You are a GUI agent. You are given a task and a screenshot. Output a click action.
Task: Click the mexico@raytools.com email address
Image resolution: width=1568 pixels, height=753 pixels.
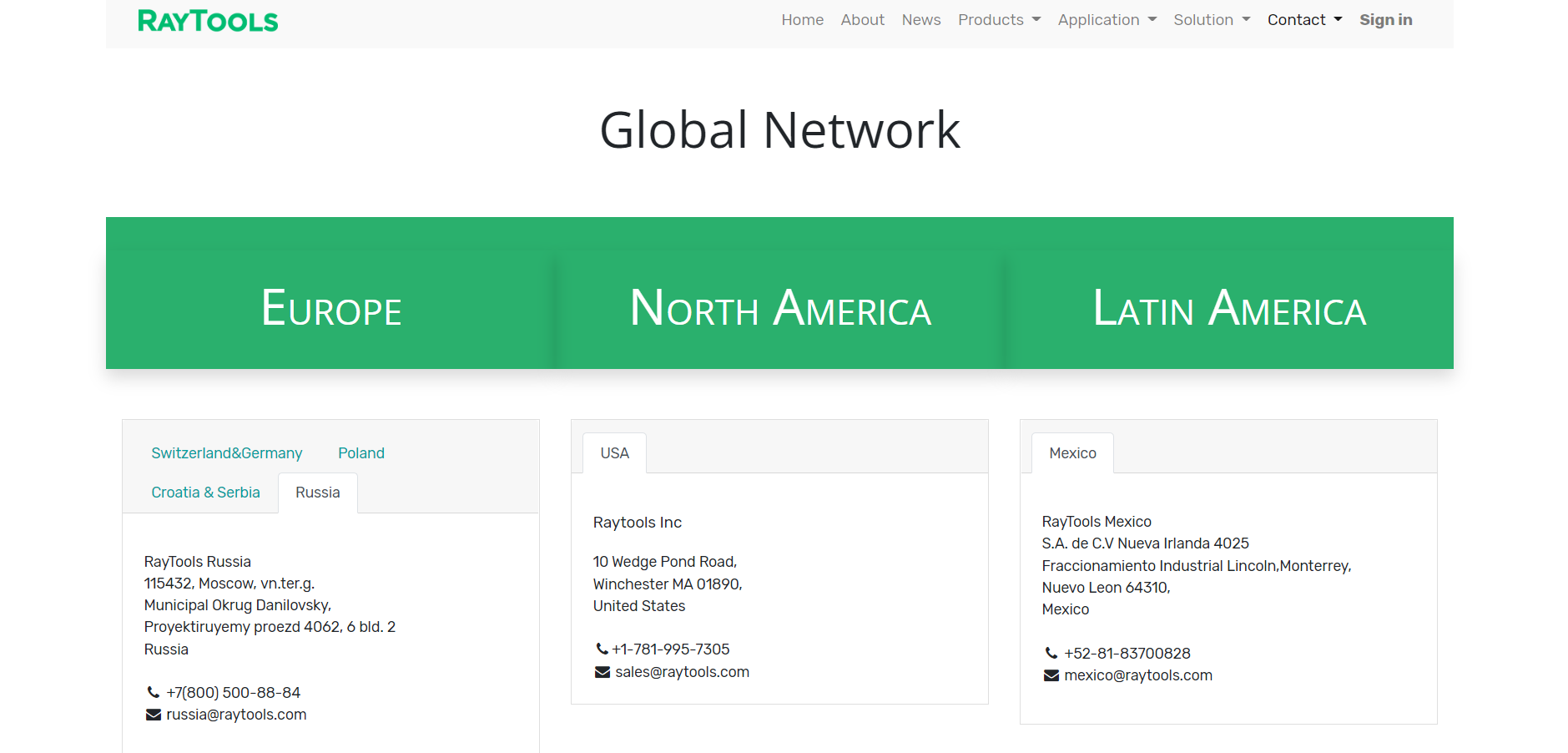pyautogui.click(x=1138, y=675)
